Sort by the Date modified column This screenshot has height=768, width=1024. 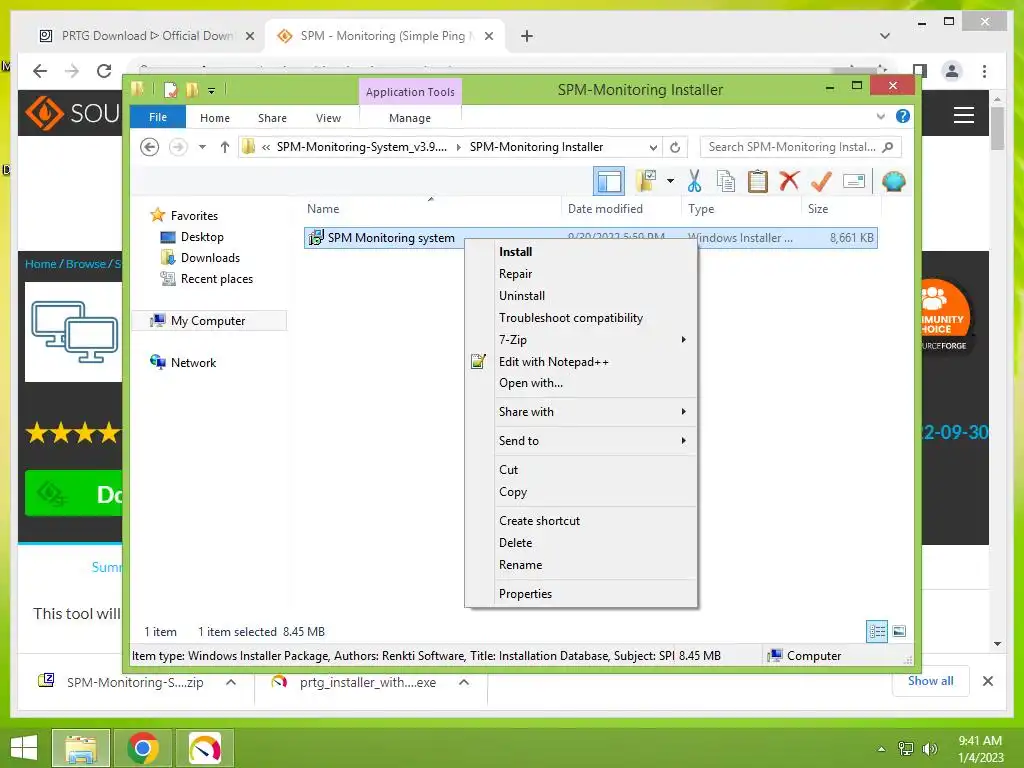[621, 209]
